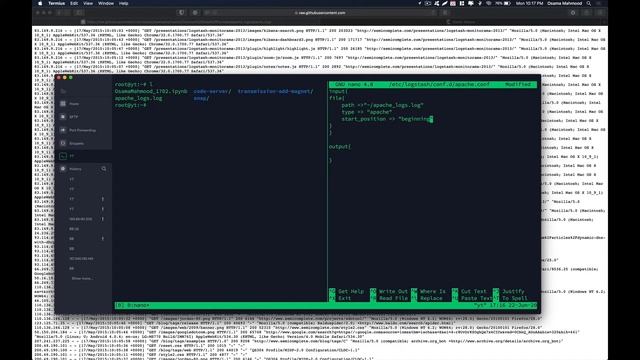Click Modified status in nano header
Viewport: 640px width, 360px height.
[518, 84]
